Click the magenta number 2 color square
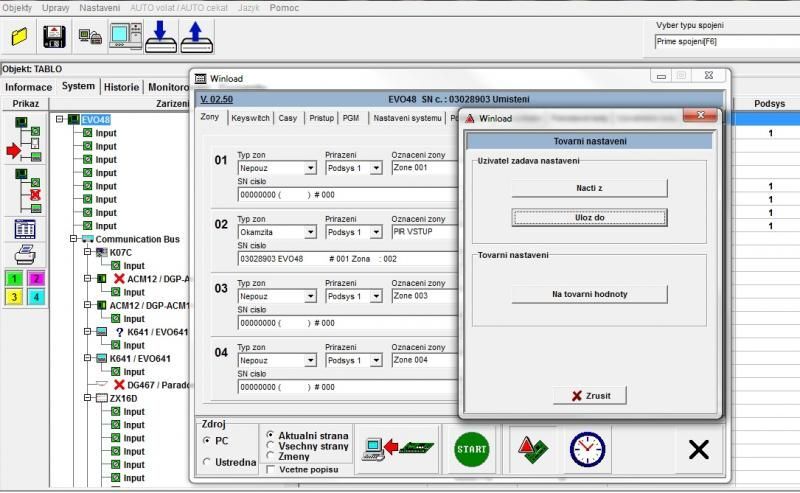This screenshot has height=493, width=800. pyautogui.click(x=37, y=278)
